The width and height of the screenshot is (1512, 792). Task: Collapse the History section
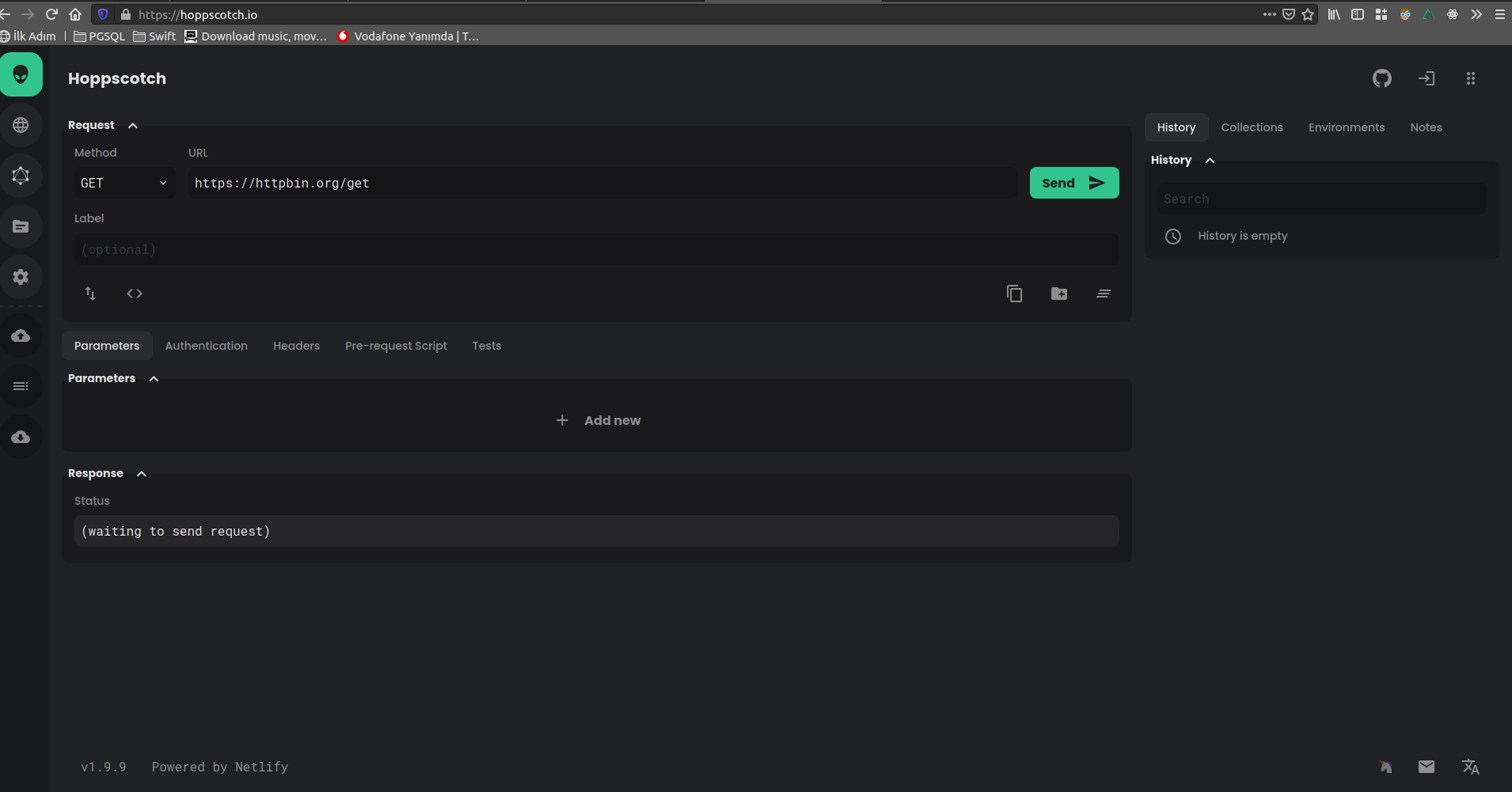[x=1210, y=160]
